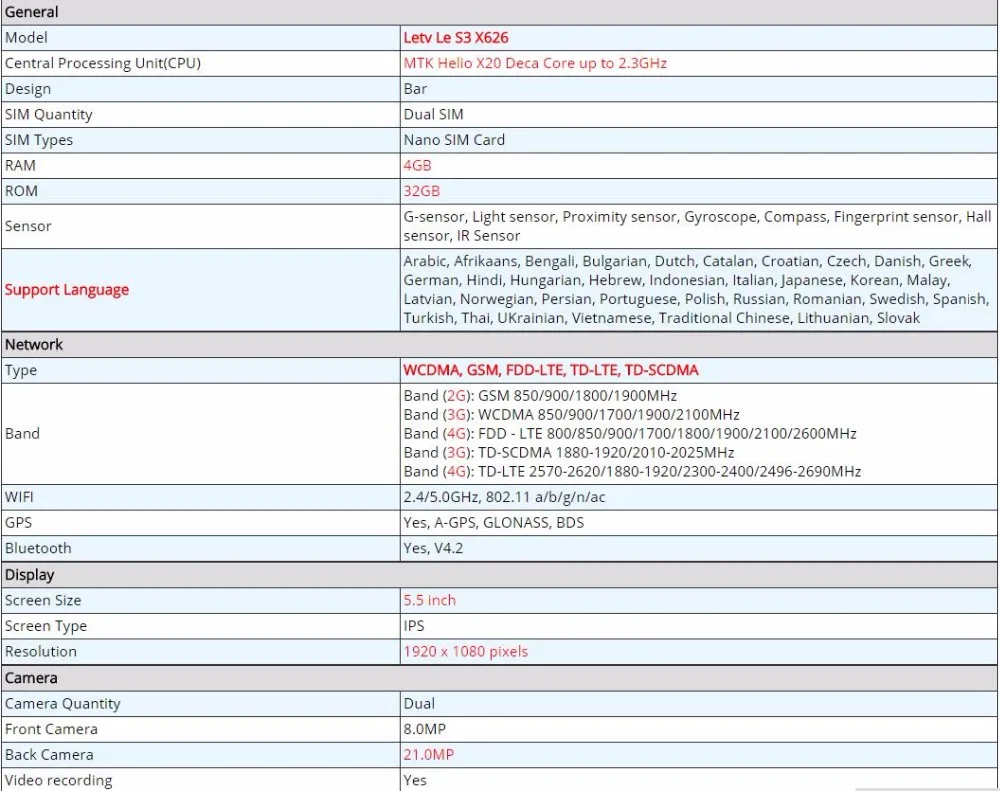Click the 'WIFI' row label
This screenshot has height=791, width=1000.
pos(19,497)
